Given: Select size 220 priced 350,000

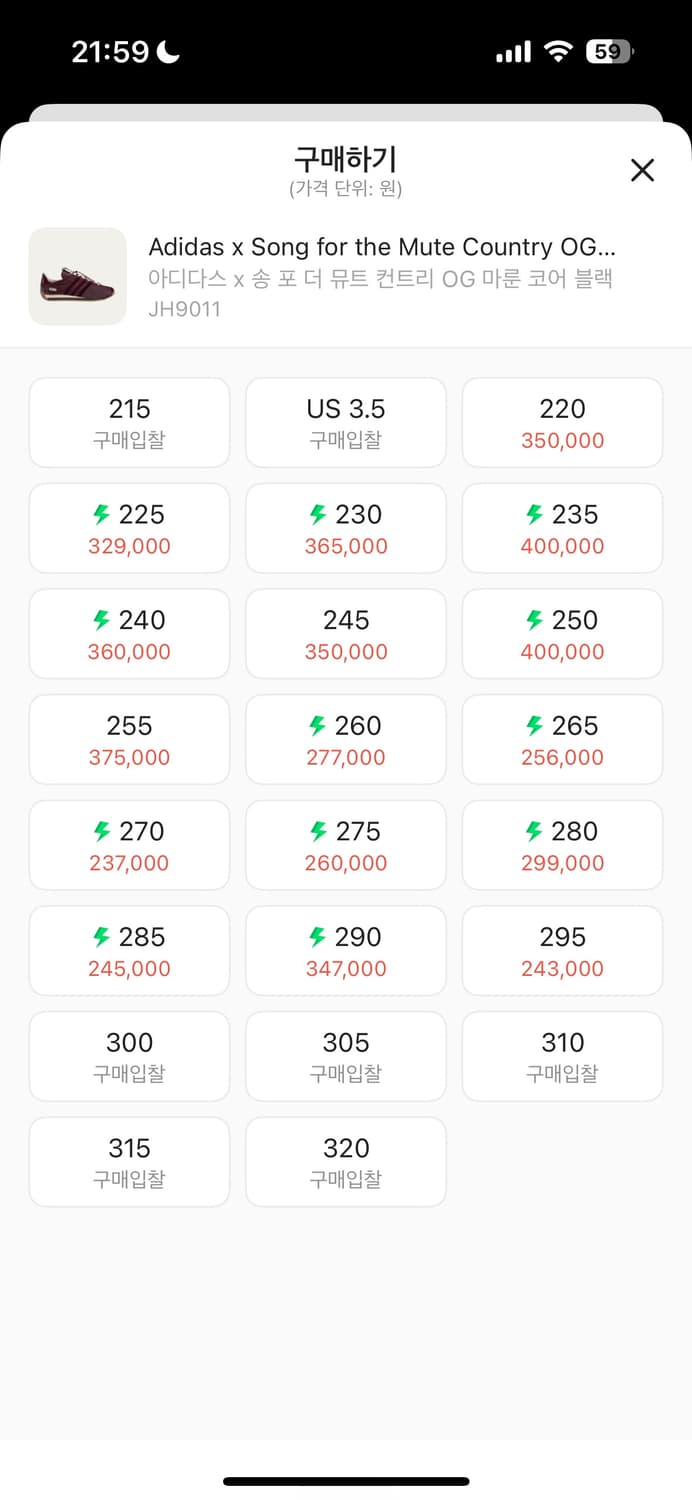Looking at the screenshot, I should click(562, 422).
